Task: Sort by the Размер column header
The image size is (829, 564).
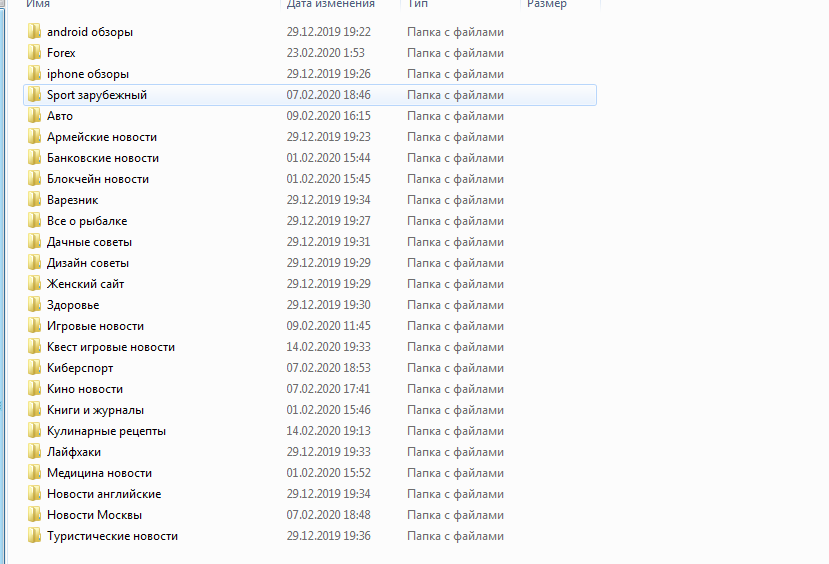Action: 547,4
